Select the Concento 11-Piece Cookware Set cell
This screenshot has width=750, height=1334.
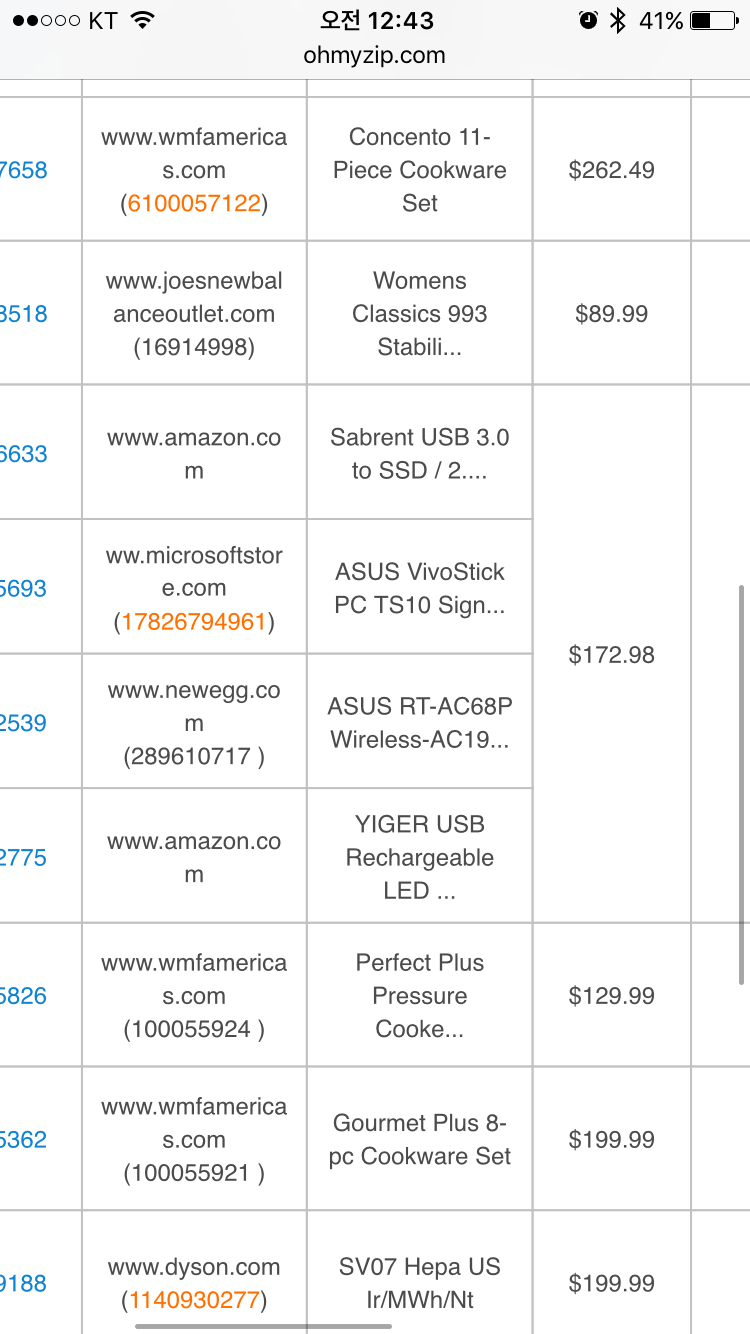pyautogui.click(x=420, y=170)
